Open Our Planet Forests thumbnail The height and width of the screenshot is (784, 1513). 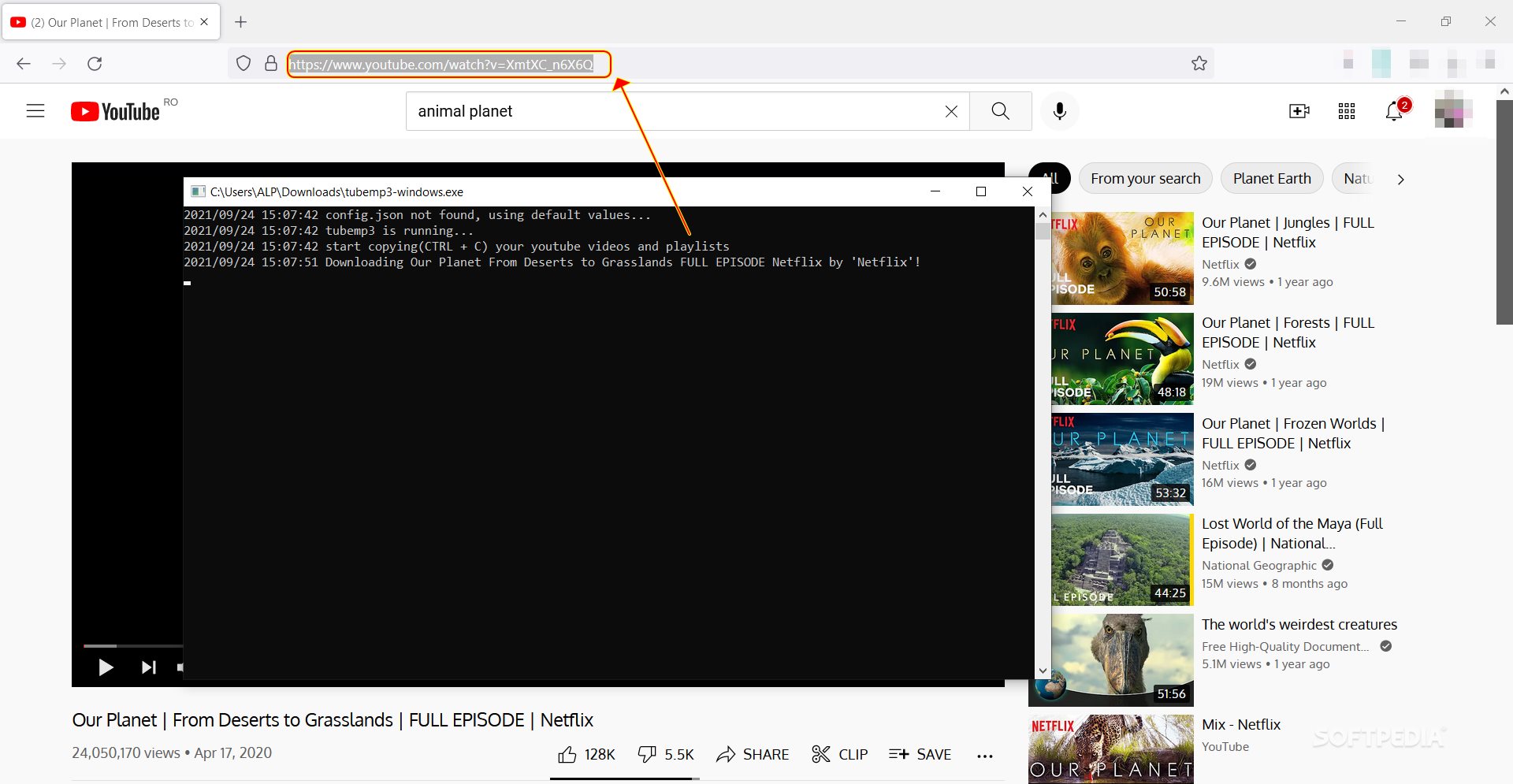click(x=1123, y=359)
